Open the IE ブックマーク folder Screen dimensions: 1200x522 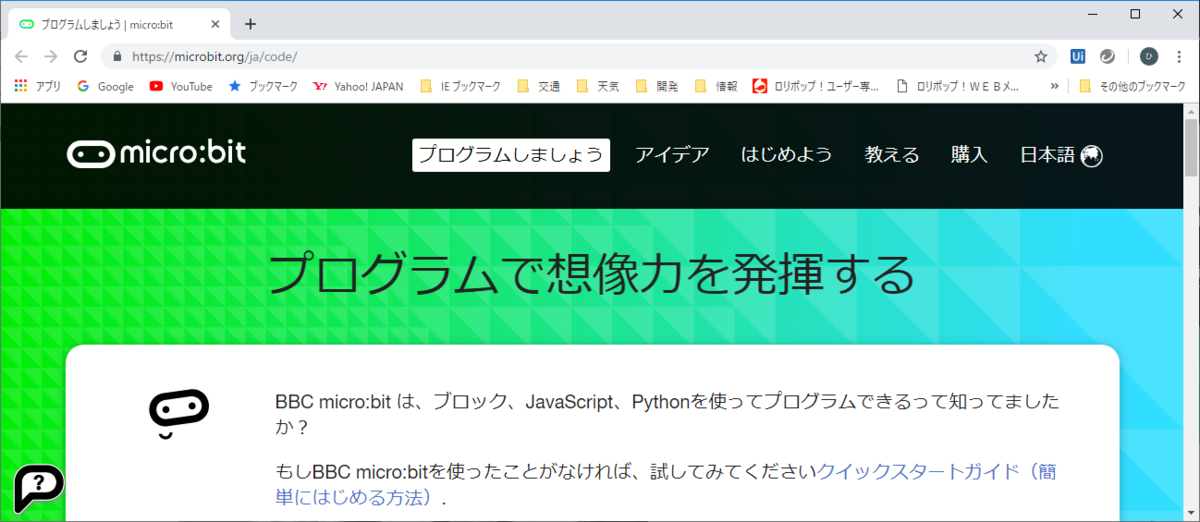tap(461, 86)
